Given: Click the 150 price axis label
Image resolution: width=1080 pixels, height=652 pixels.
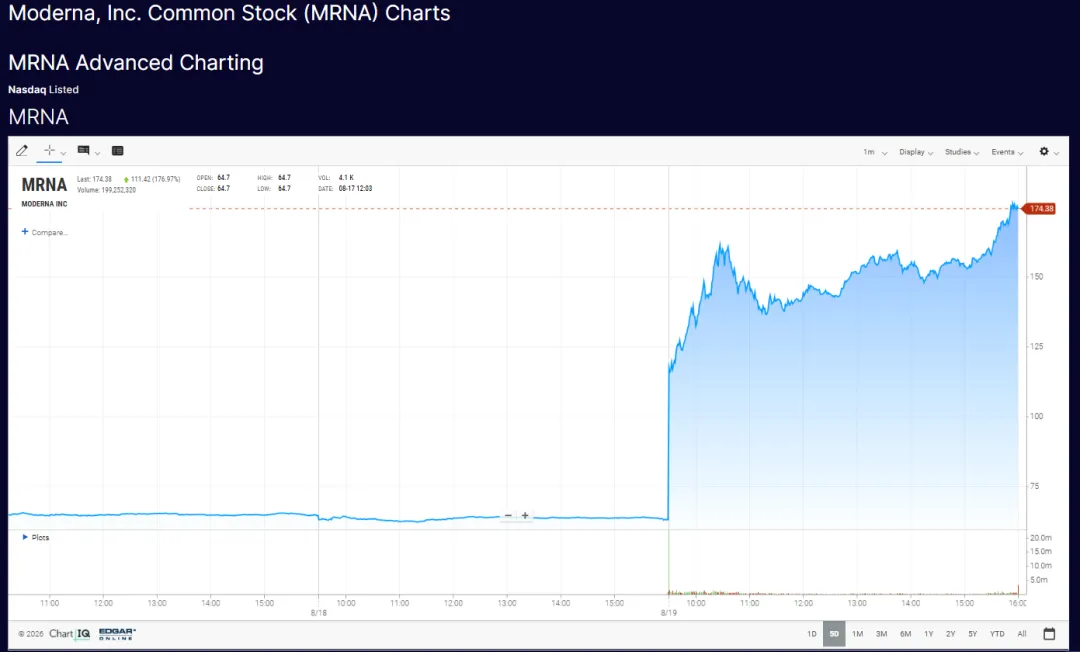Looking at the screenshot, I should [1036, 277].
